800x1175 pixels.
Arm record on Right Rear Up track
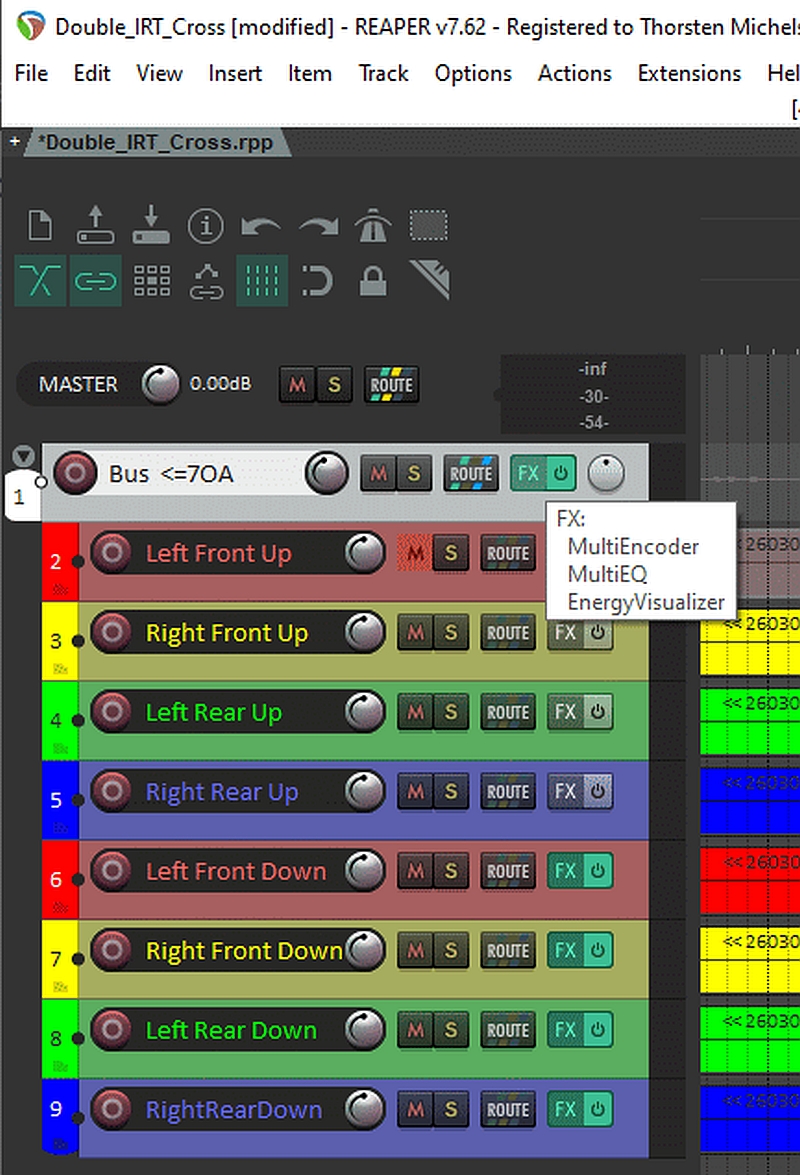pos(112,792)
